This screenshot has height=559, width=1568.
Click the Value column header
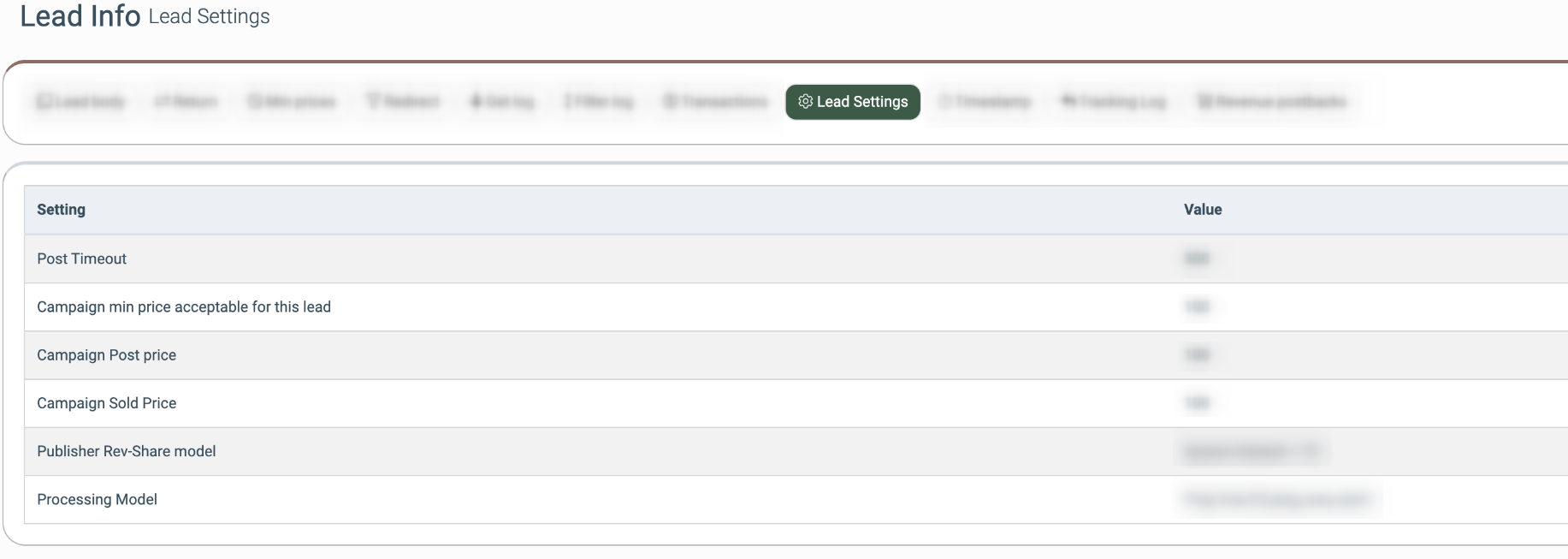click(1202, 210)
